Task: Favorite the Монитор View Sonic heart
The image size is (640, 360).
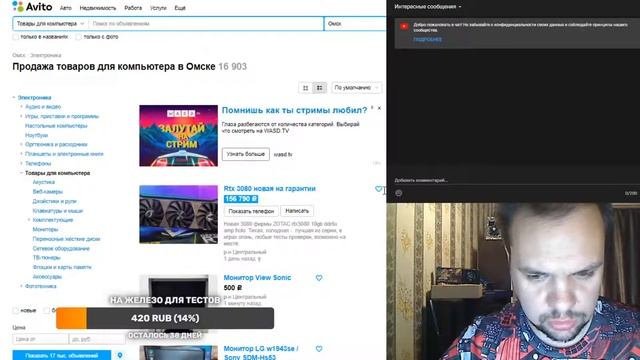Action: pyautogui.click(x=319, y=278)
